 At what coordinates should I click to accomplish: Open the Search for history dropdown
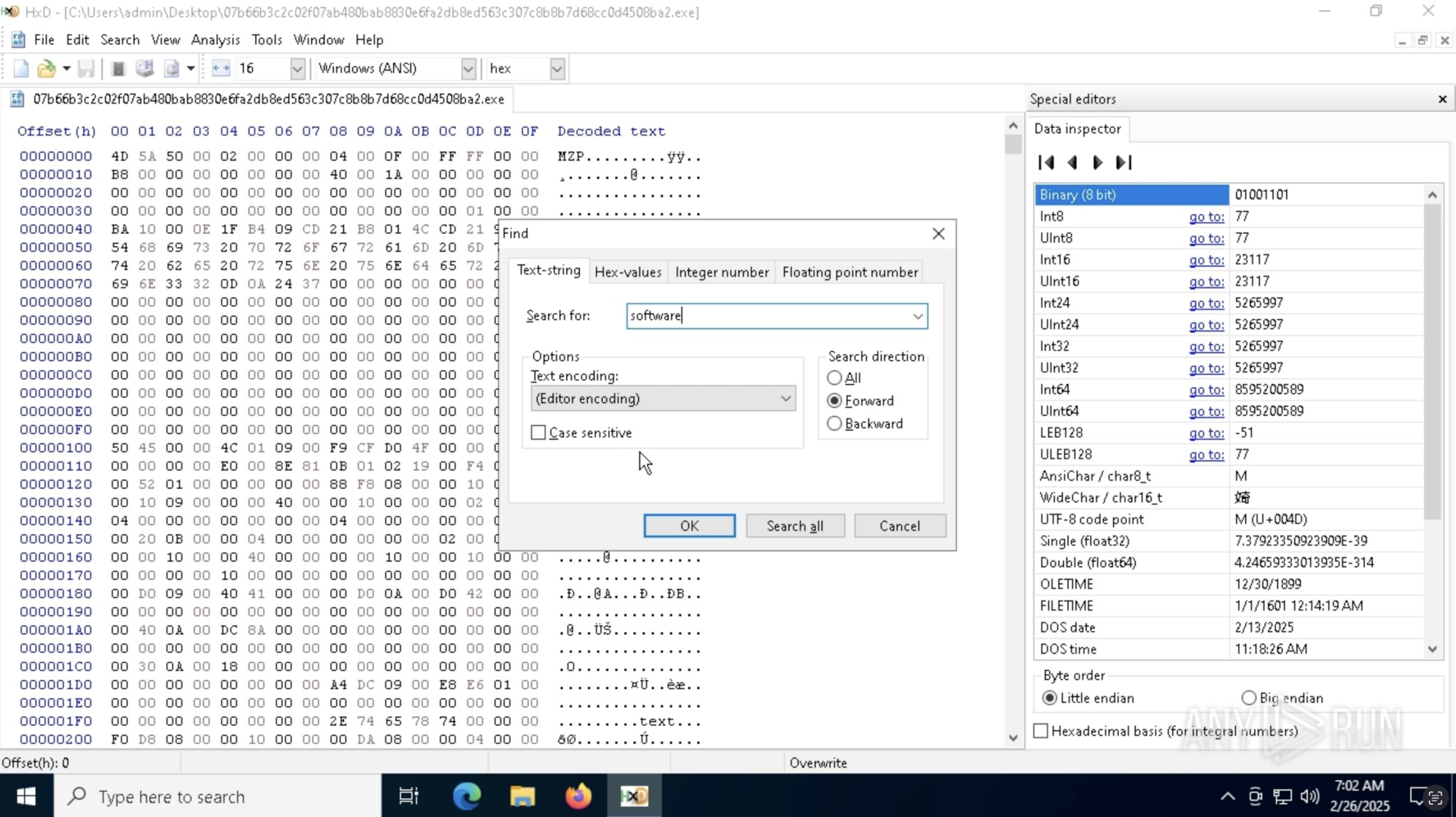pyautogui.click(x=918, y=316)
